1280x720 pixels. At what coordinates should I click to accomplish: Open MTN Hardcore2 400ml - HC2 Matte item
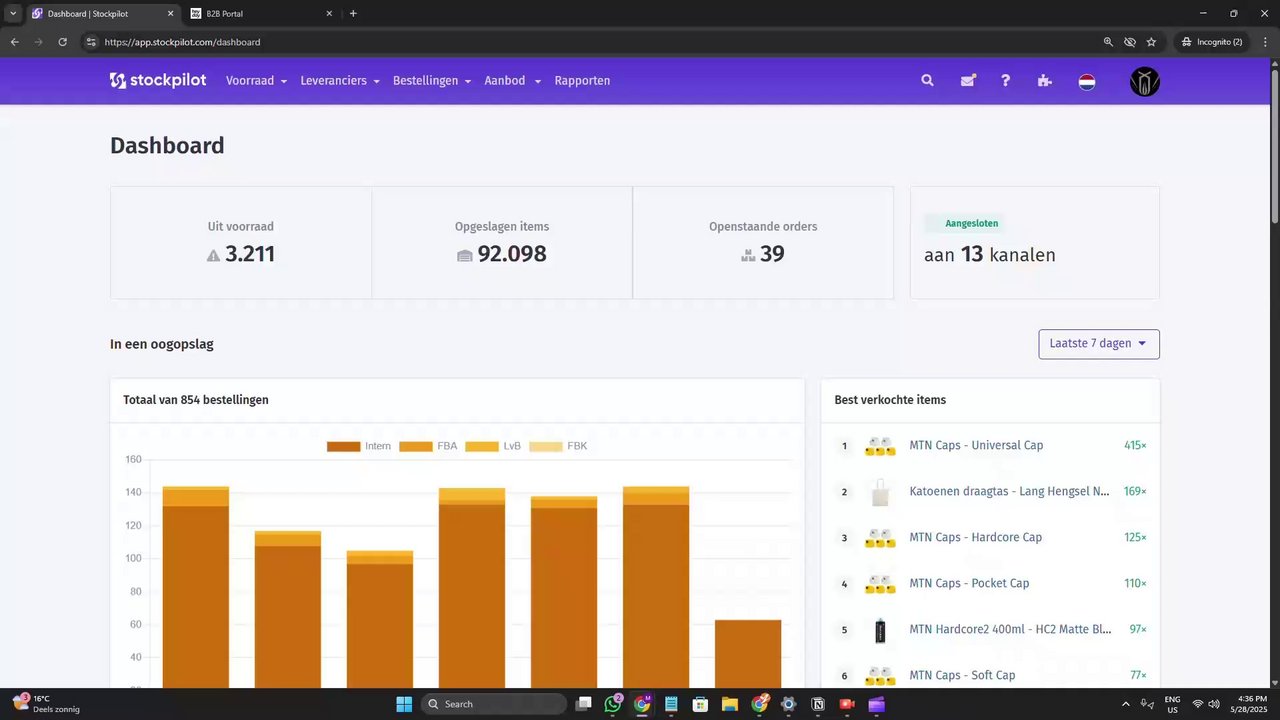[1010, 629]
